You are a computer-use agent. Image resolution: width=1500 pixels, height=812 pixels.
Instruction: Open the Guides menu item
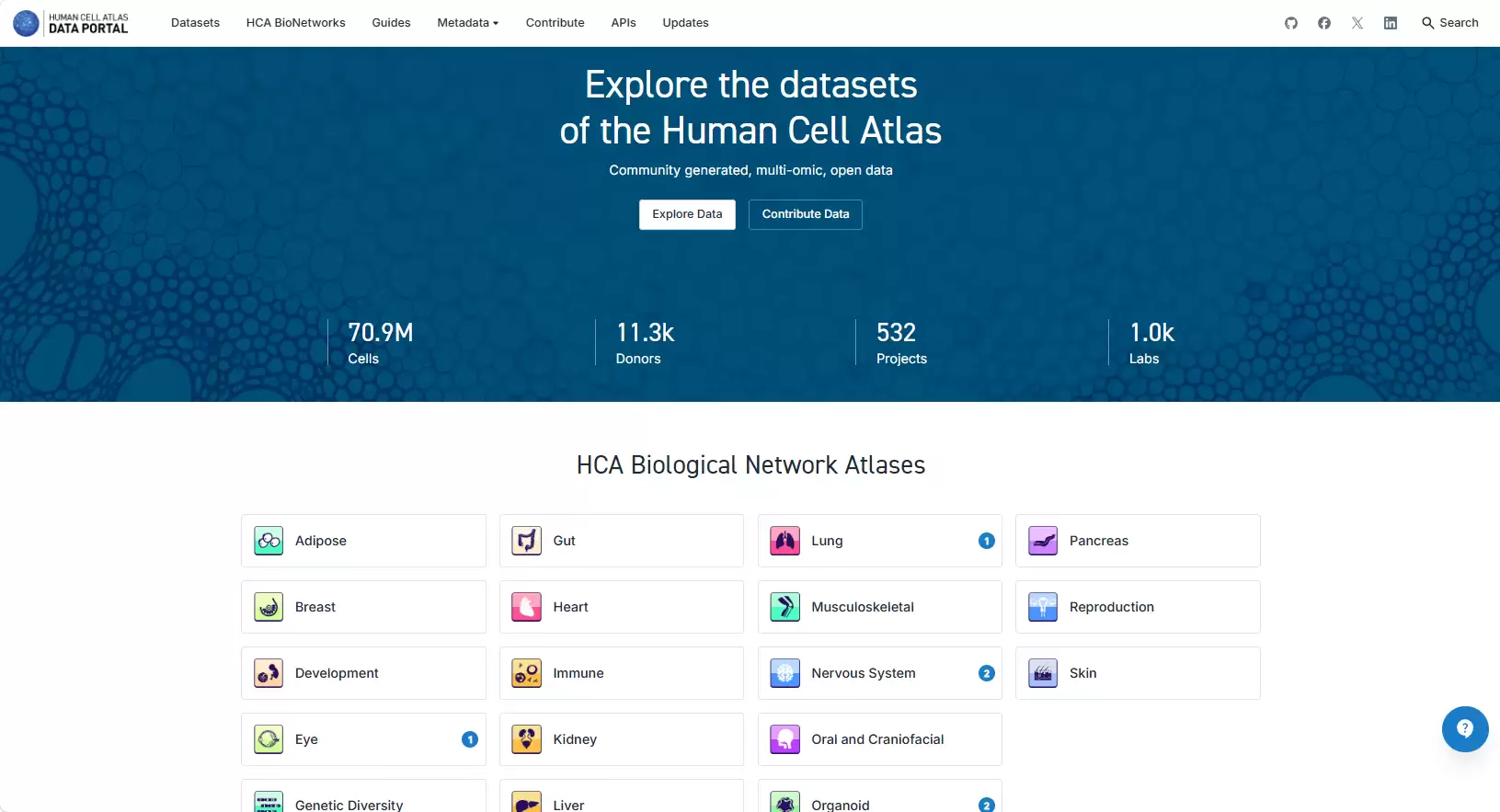pyautogui.click(x=391, y=23)
